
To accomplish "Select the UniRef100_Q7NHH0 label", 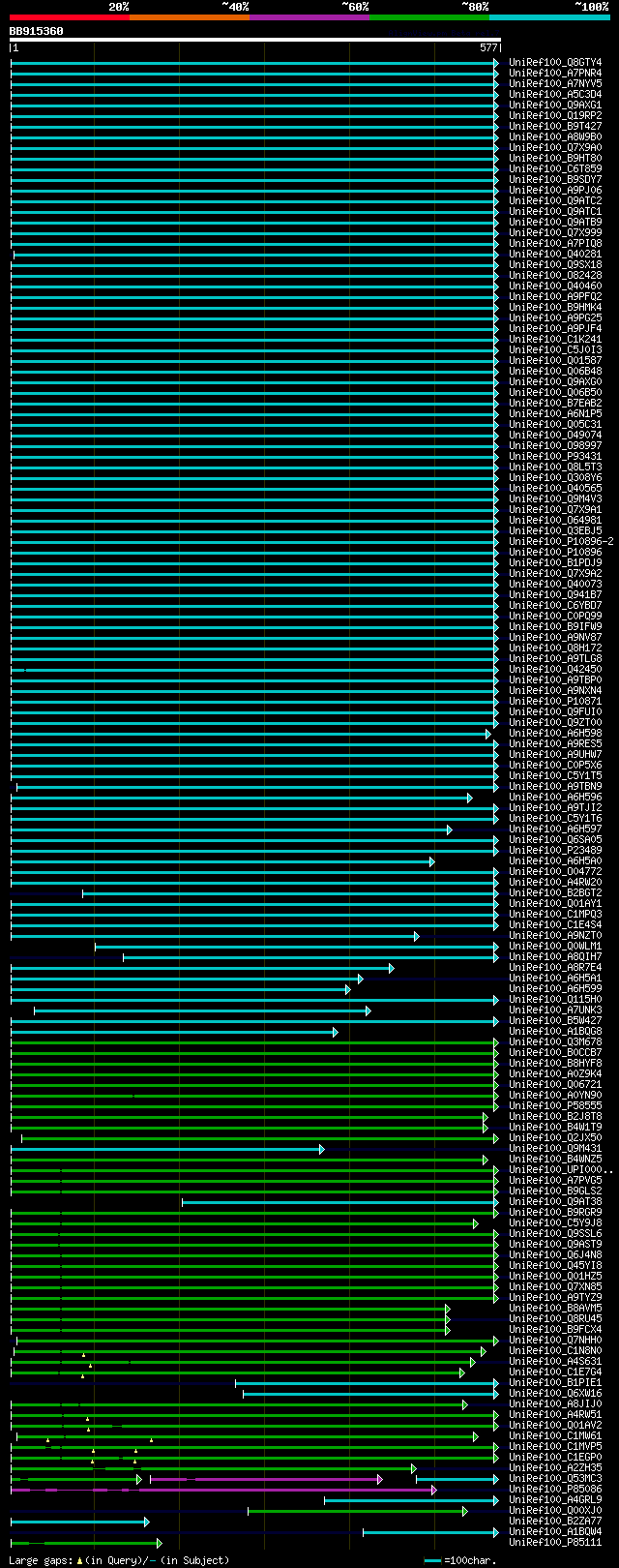I will [555, 1341].
